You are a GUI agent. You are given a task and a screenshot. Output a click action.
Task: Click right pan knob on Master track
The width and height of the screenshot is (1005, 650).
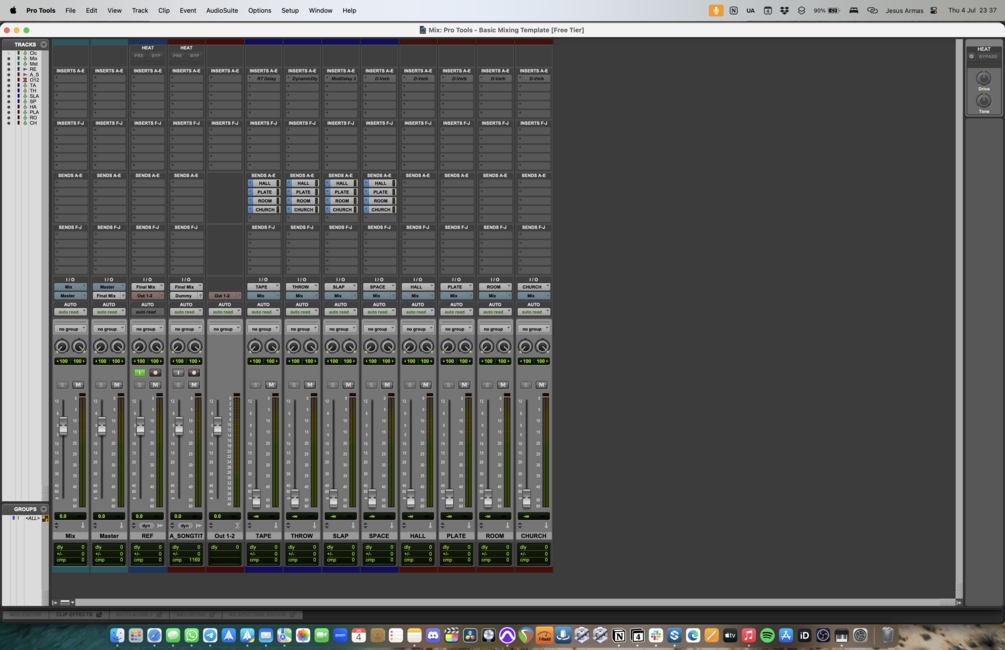pyautogui.click(x=118, y=347)
